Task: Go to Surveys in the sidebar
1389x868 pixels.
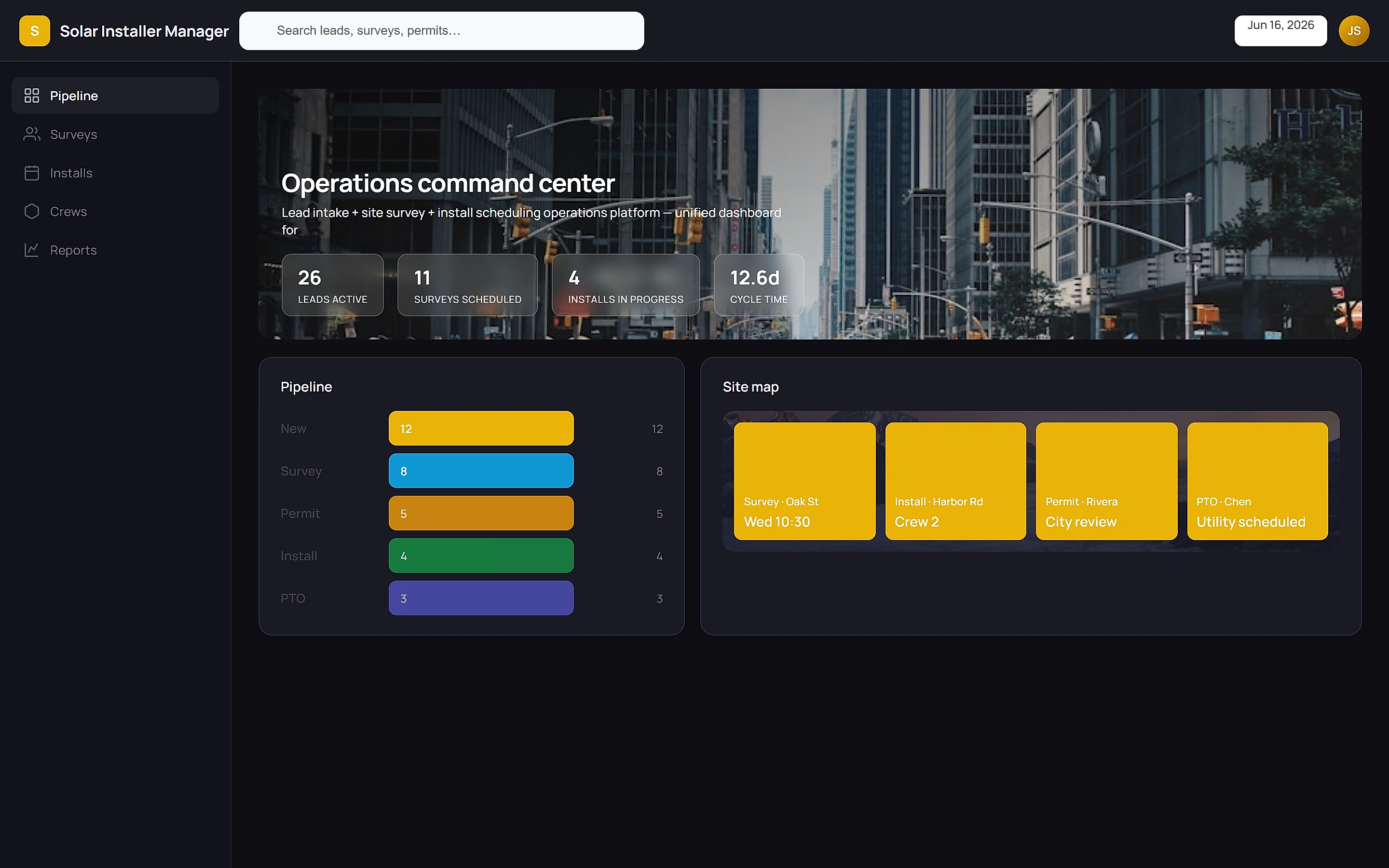Action: [x=115, y=134]
